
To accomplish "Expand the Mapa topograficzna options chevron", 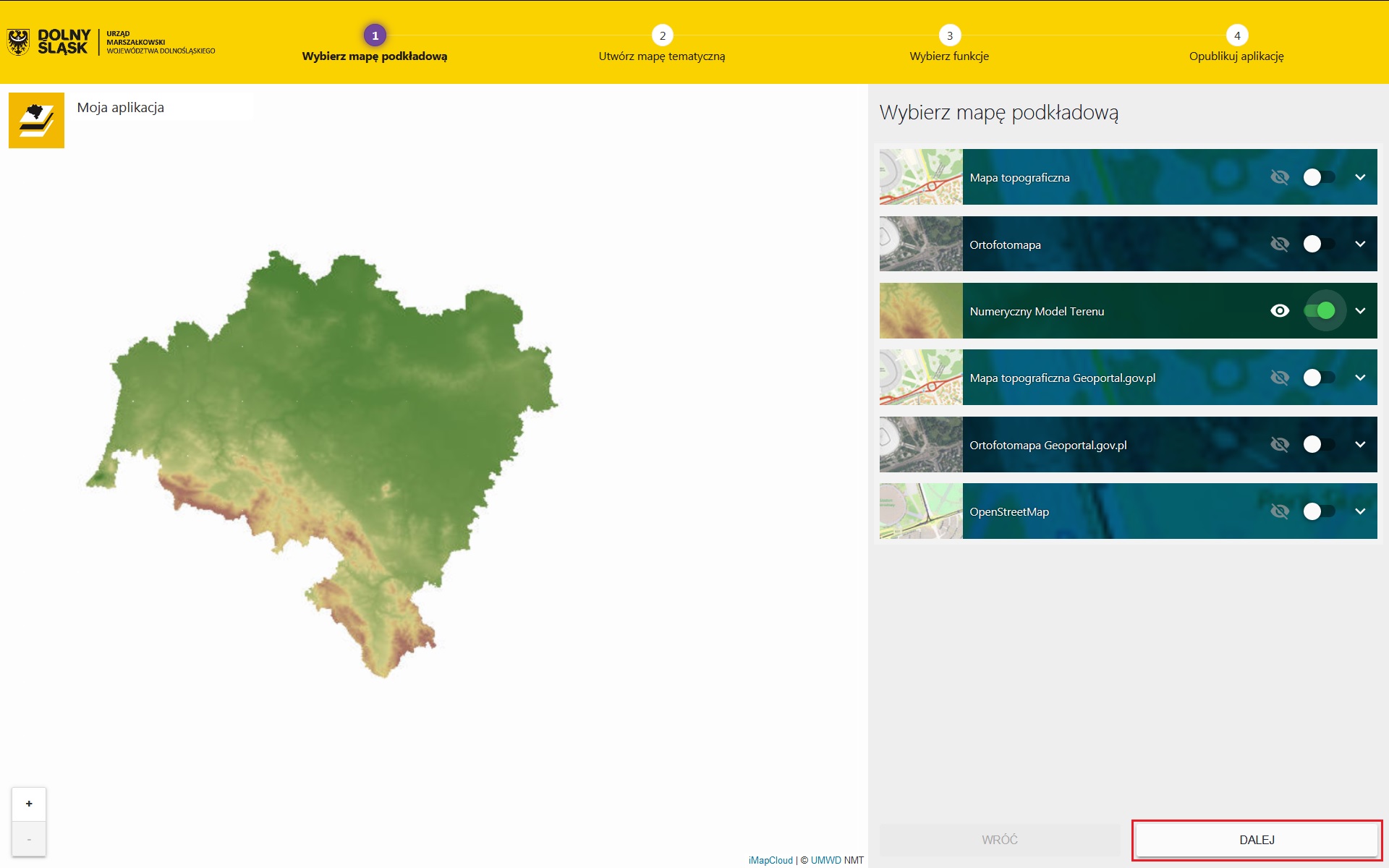I will point(1360,177).
